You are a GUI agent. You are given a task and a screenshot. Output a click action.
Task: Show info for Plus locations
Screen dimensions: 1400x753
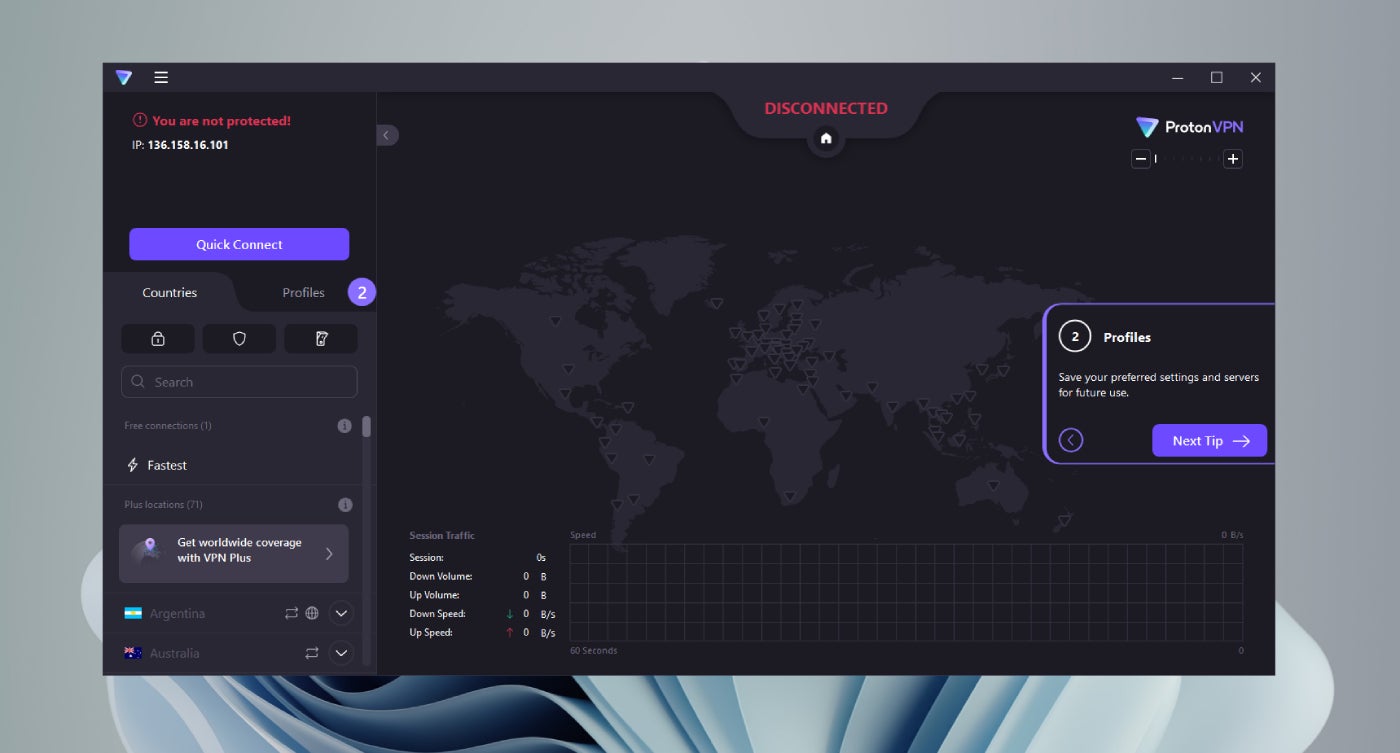click(x=344, y=505)
